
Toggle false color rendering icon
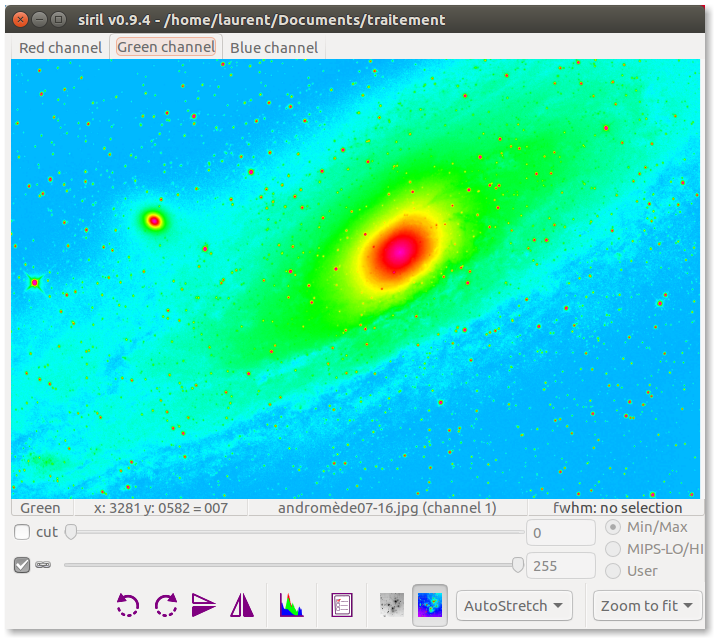coord(430,605)
